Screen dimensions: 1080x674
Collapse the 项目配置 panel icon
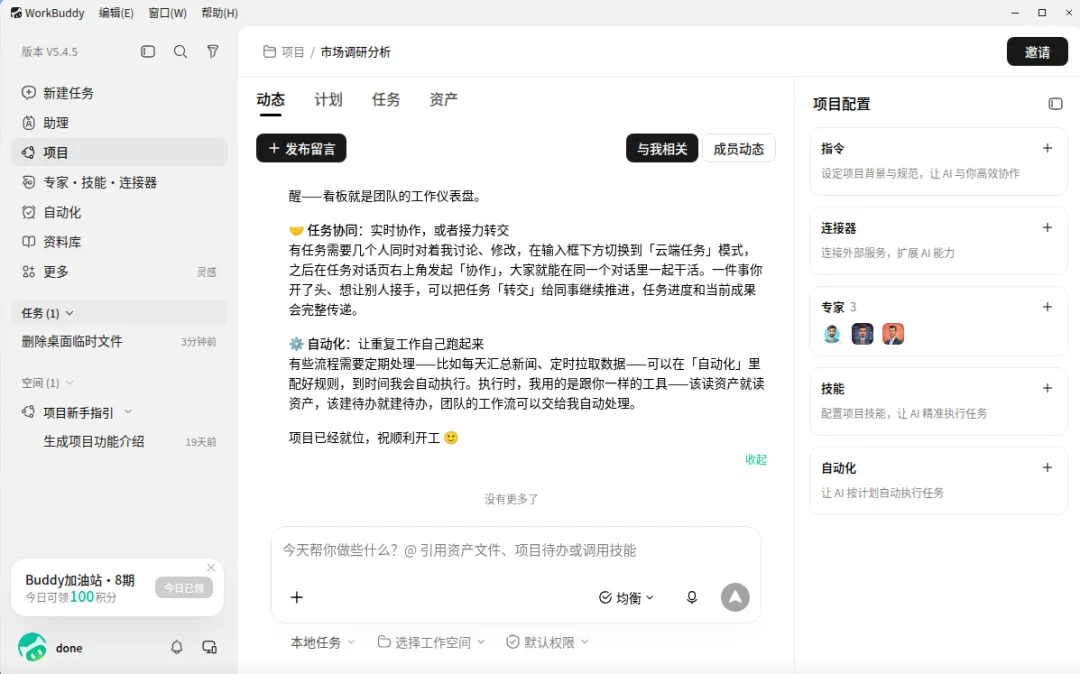tap(1055, 104)
